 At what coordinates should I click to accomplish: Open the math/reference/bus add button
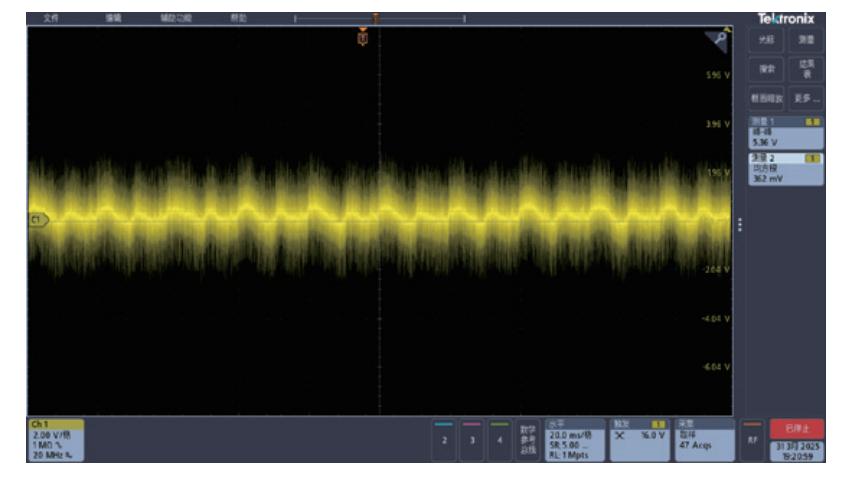527,439
